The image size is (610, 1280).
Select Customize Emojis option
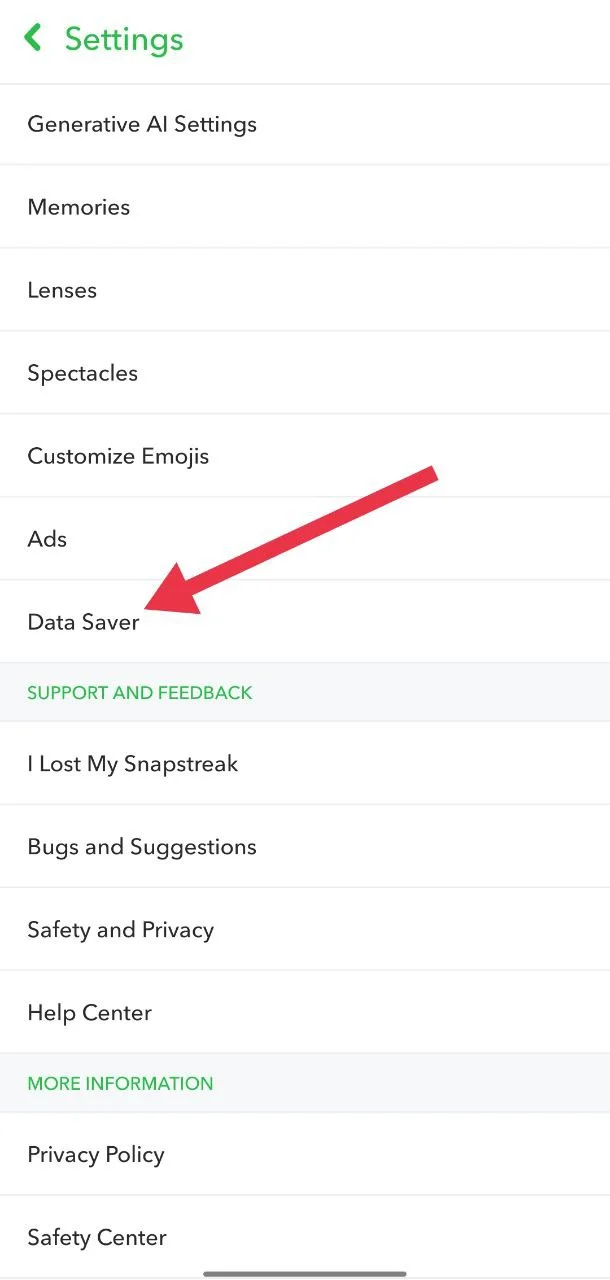(x=118, y=457)
